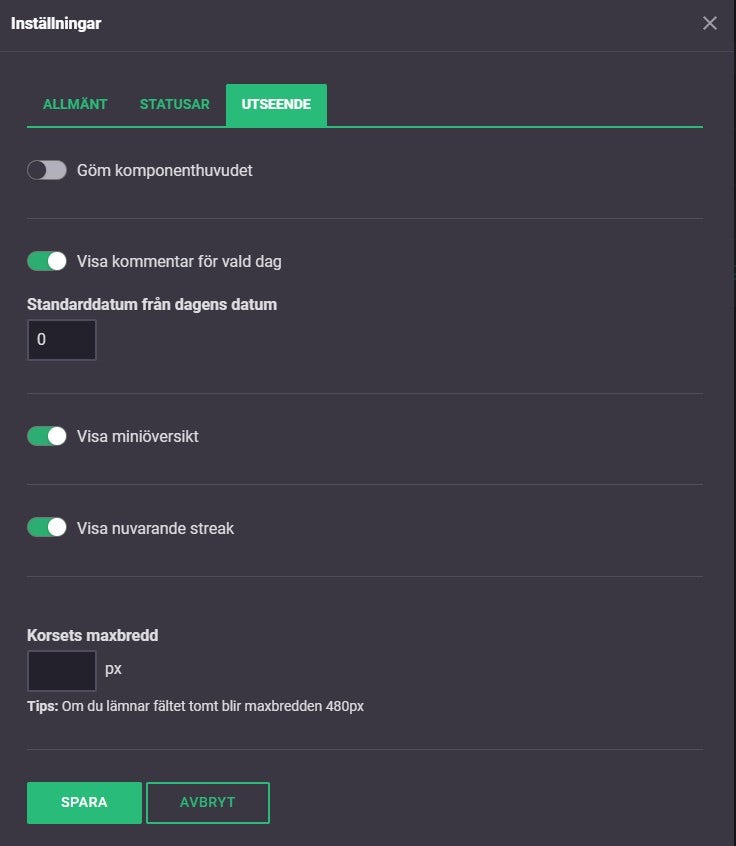The image size is (736, 846).
Task: Cancel with the Avbryt button
Action: 207,802
